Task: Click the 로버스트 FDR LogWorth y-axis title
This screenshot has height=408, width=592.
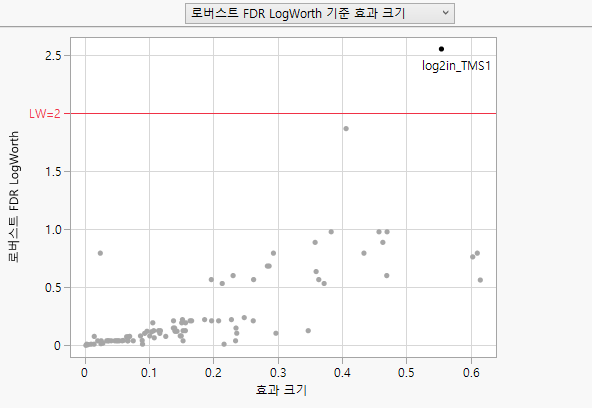Action: pyautogui.click(x=14, y=197)
